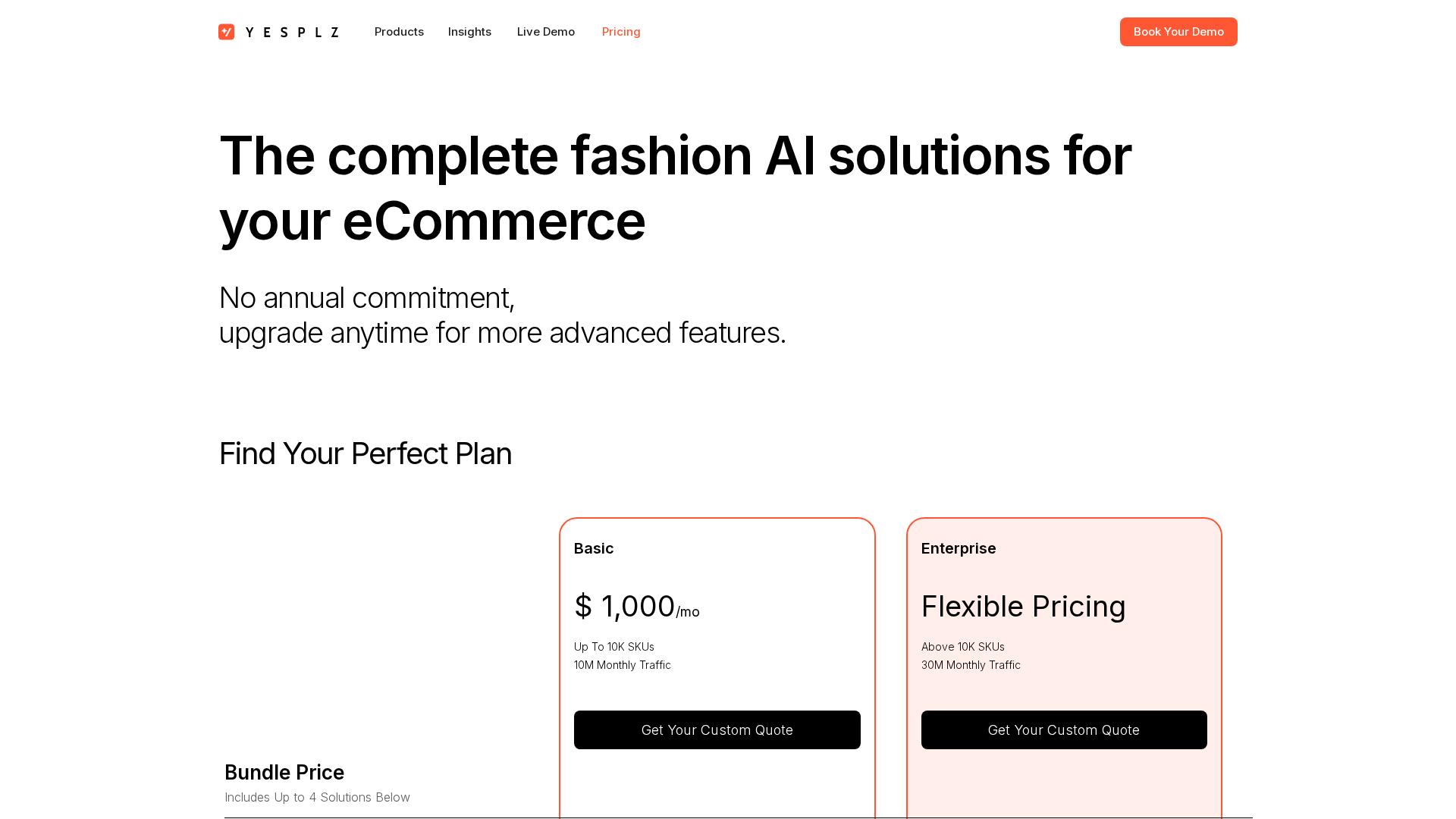Select the Pricing nav item

point(621,32)
